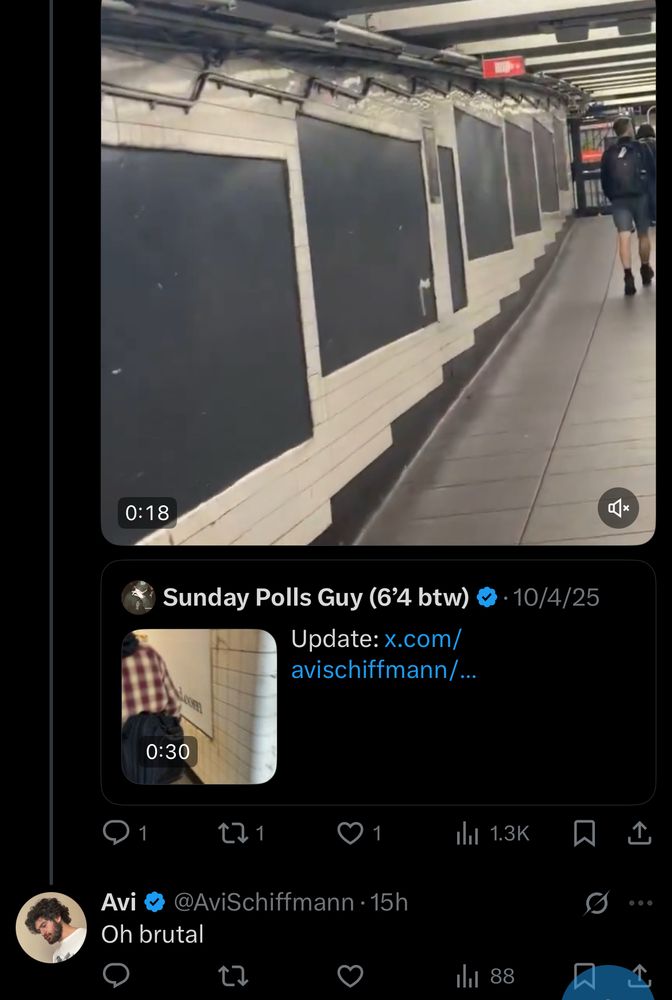Click the 0:18 video timestamp badge
The image size is (672, 1000).
(x=147, y=513)
